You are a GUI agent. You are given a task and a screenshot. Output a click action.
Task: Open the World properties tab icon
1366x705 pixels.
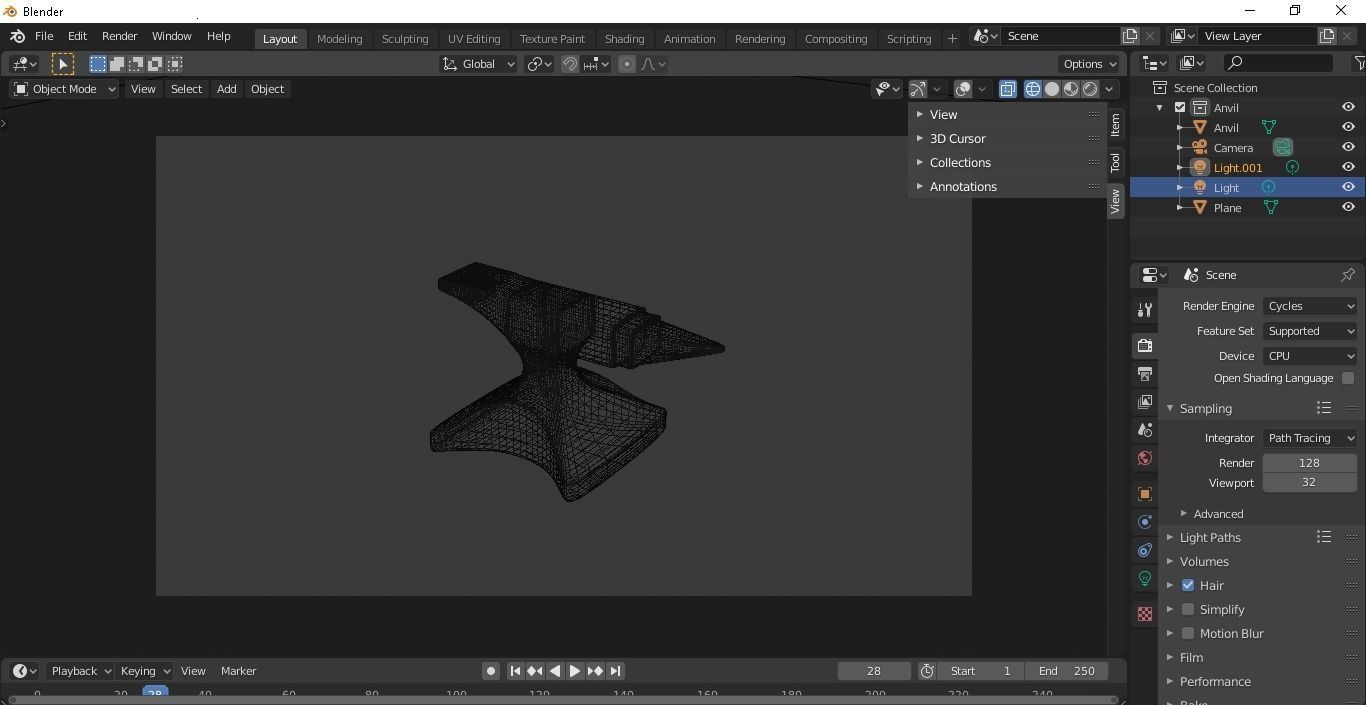(1145, 457)
